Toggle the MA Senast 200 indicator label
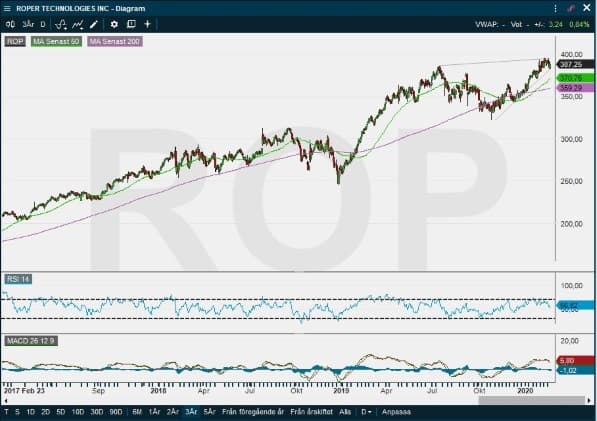The height and width of the screenshot is (421, 597). click(x=115, y=41)
